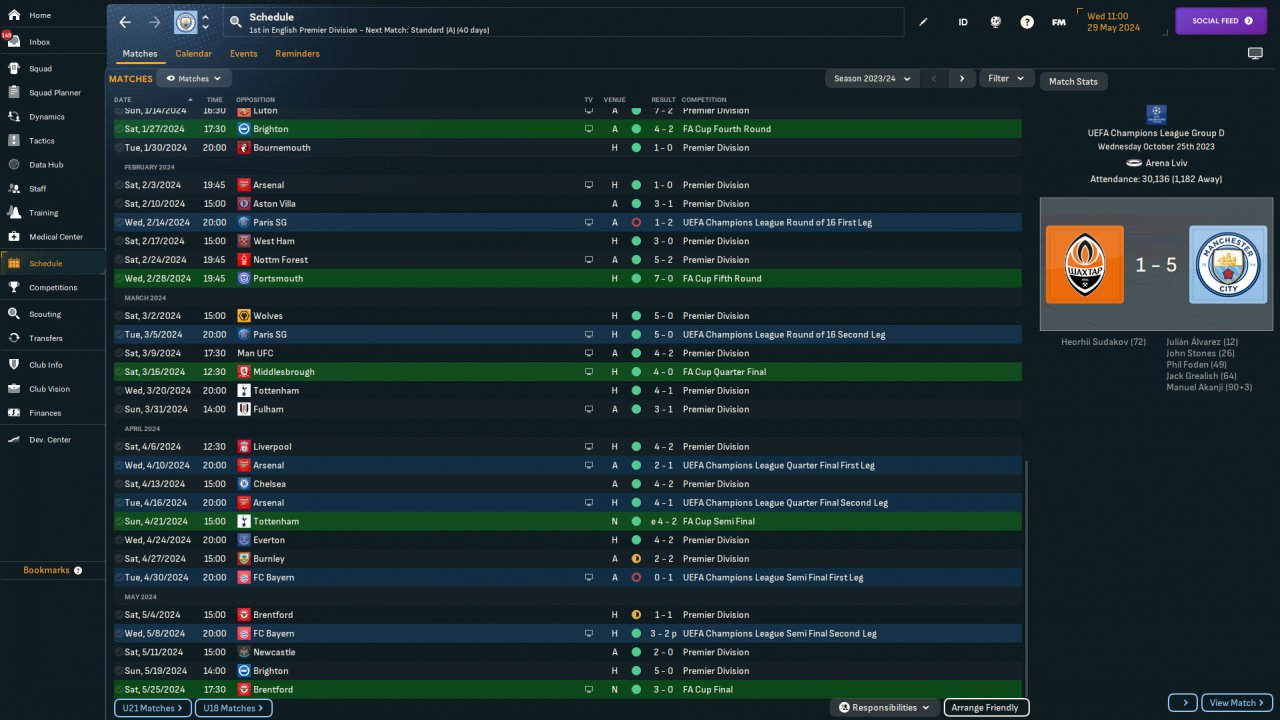Toggle the check circle on Chelsea row

click(x=119, y=484)
